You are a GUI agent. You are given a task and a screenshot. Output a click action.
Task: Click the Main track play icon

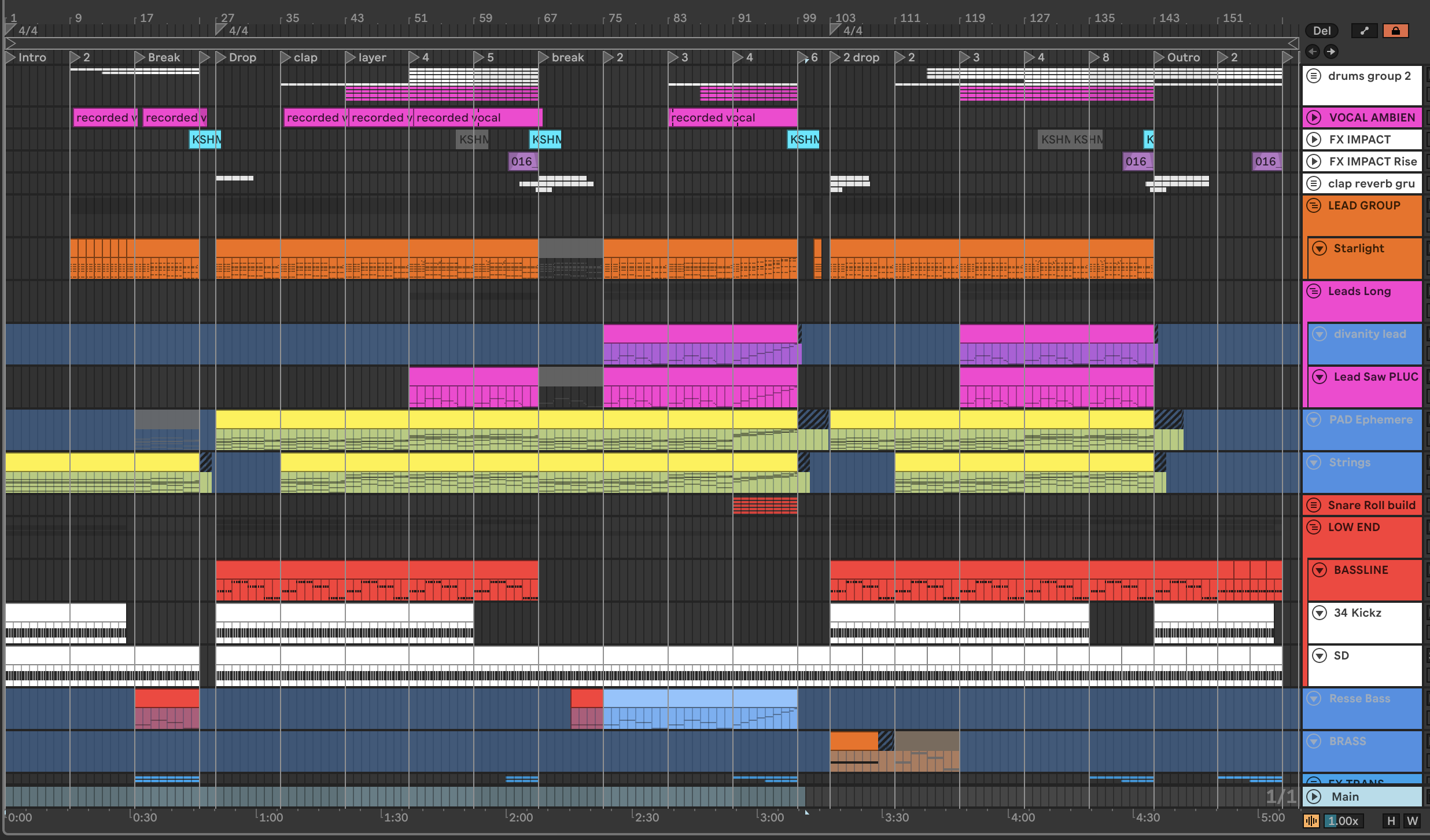(1314, 797)
